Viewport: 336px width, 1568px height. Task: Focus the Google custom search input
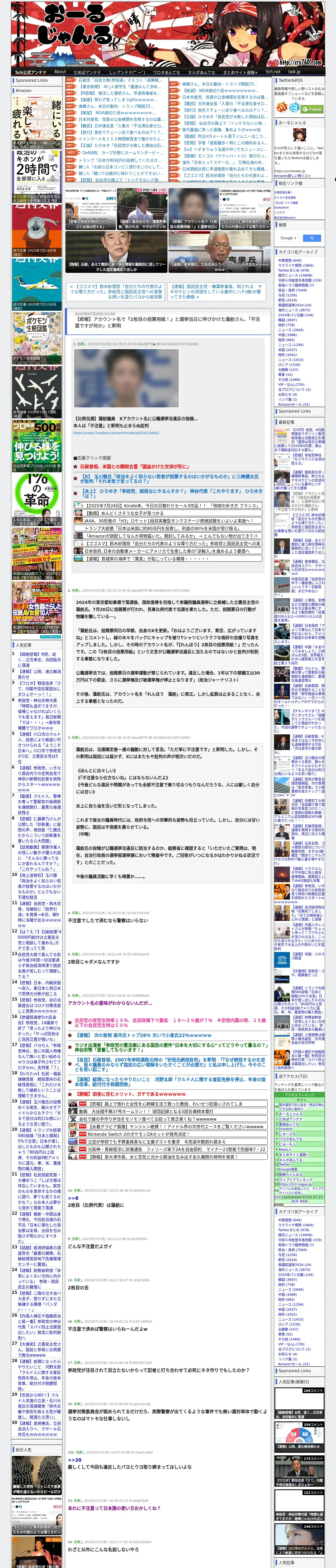click(x=288, y=238)
